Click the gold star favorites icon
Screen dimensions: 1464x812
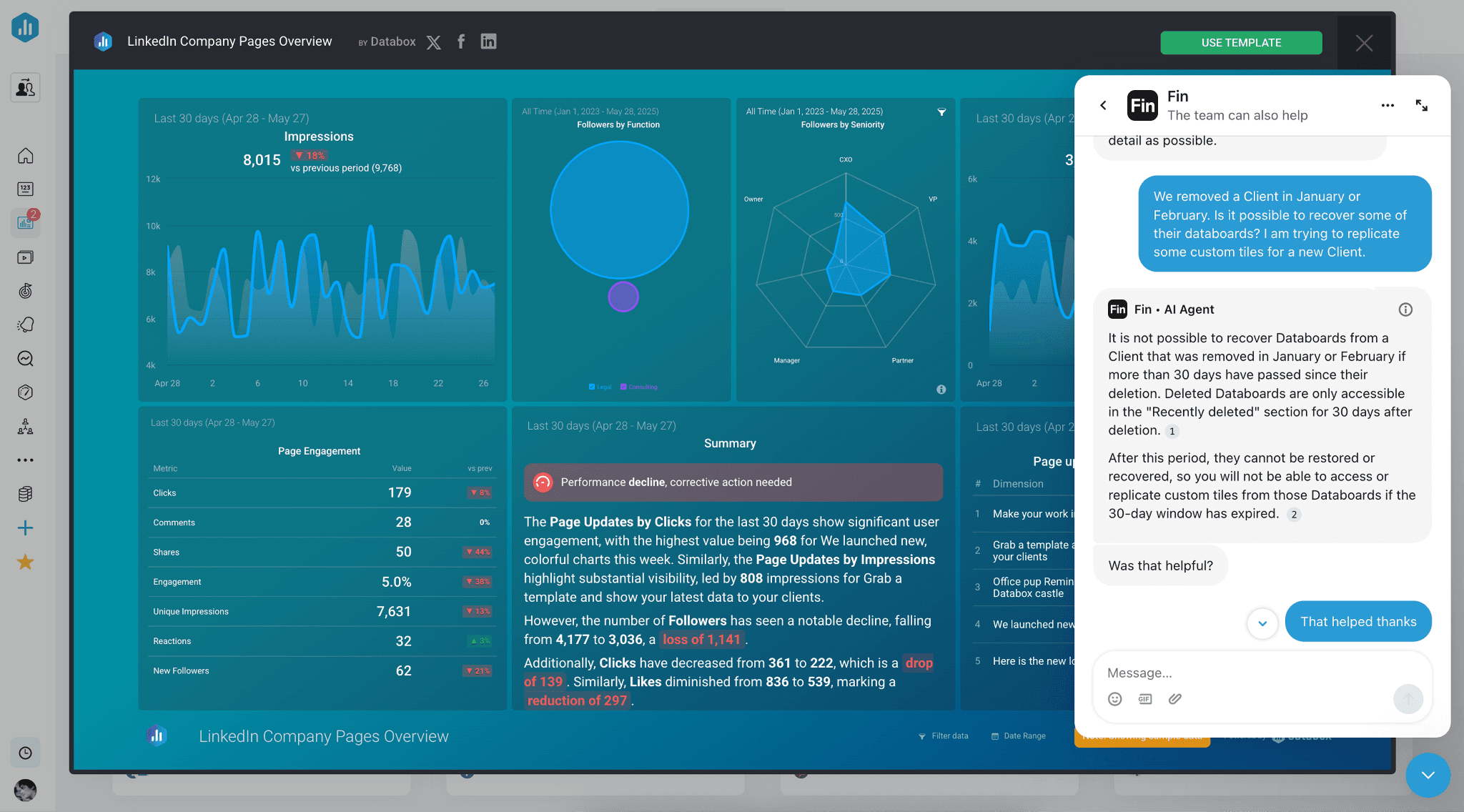click(x=25, y=563)
